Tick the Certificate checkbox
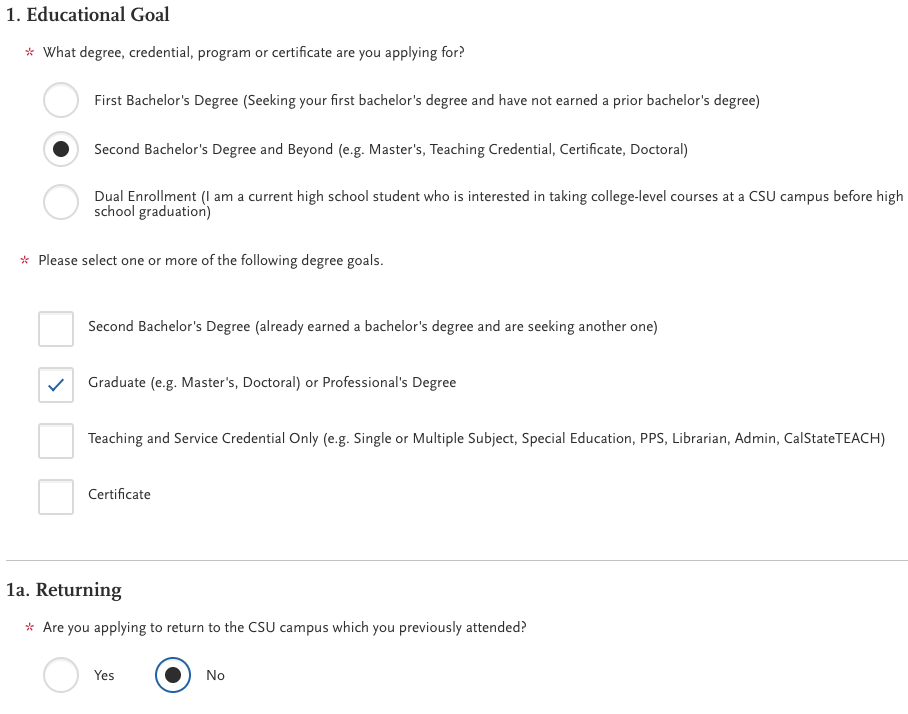 pos(56,496)
